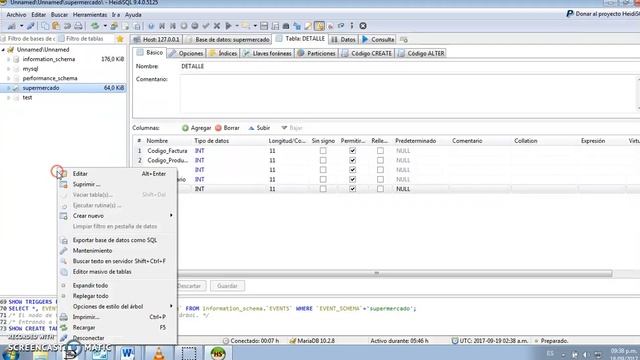The width and height of the screenshot is (640, 360).
Task: Click the dashed rectangle taskbar icon
Action: [x=189, y=353]
